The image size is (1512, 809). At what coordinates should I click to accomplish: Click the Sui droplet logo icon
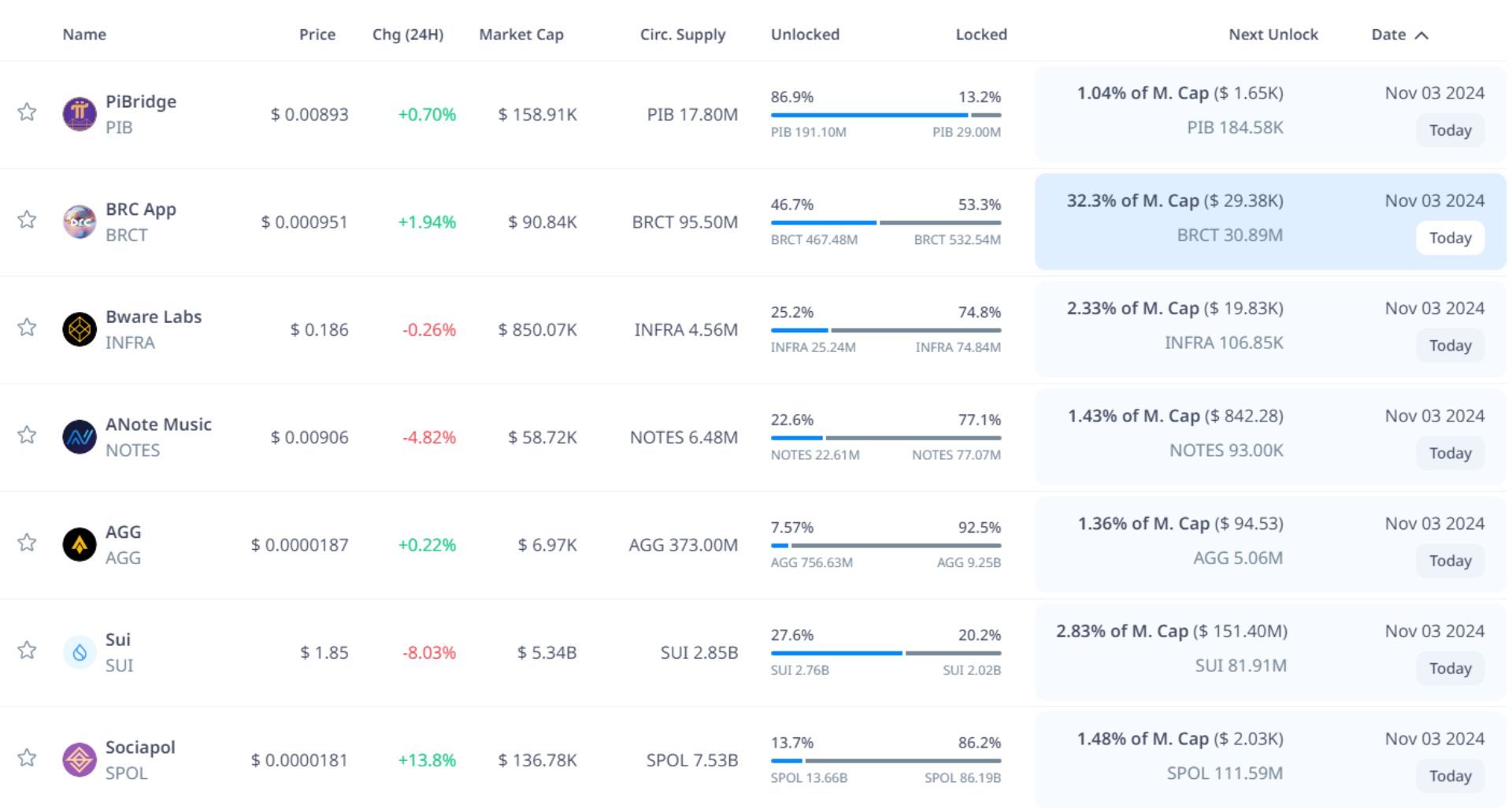80,652
